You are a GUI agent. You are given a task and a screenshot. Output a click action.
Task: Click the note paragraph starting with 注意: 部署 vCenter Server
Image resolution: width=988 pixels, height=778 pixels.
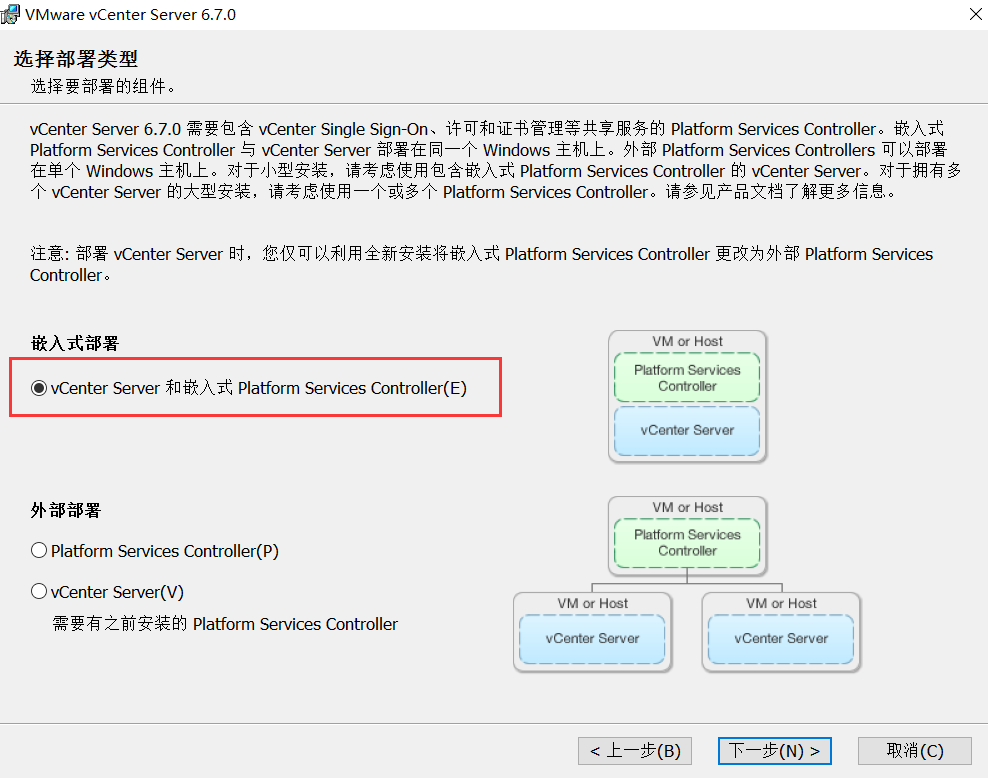point(482,265)
